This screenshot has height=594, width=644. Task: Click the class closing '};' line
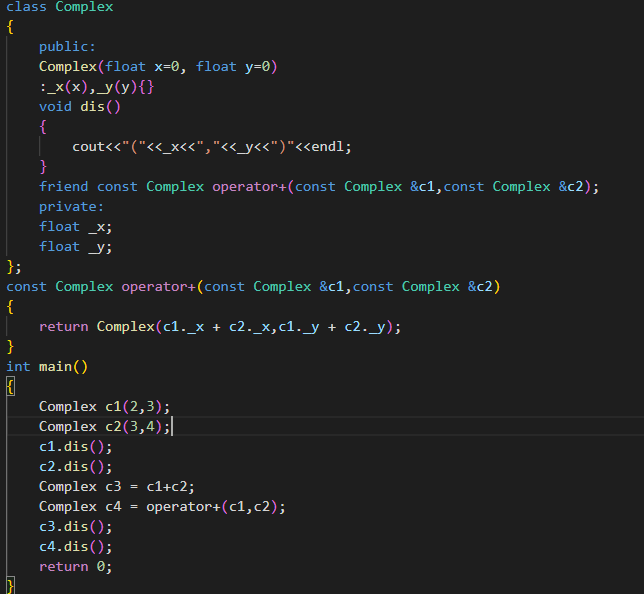pos(14,267)
